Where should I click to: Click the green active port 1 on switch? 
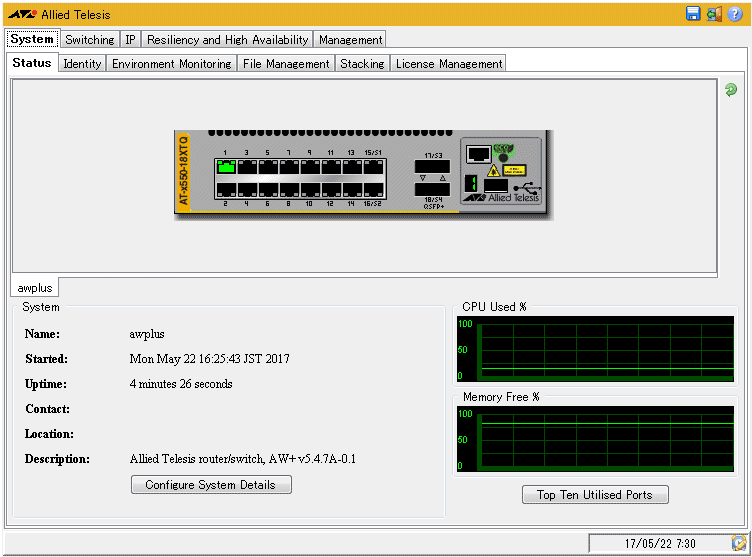point(226,167)
